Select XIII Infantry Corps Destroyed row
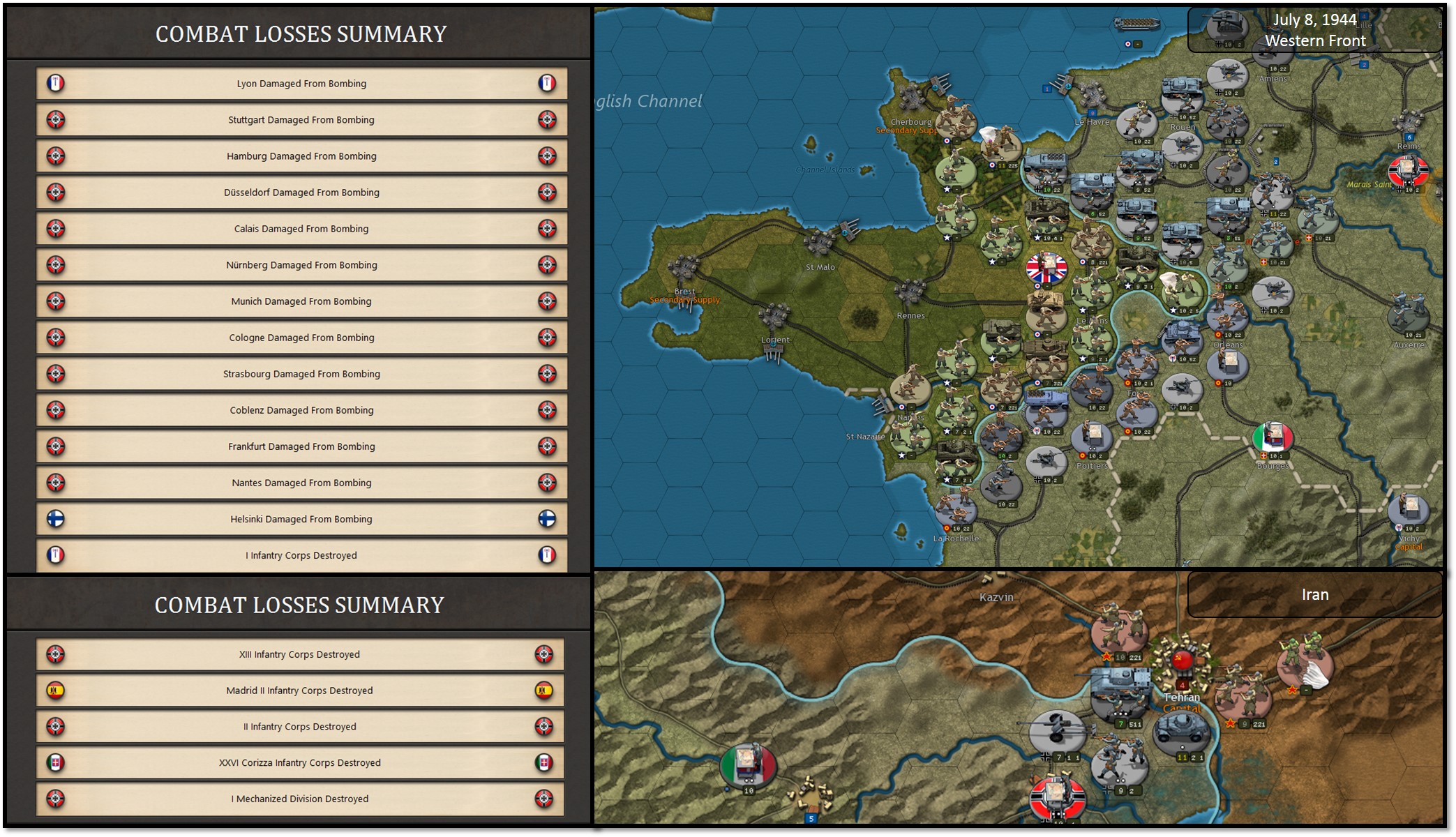The height and width of the screenshot is (837, 1456). tap(300, 654)
